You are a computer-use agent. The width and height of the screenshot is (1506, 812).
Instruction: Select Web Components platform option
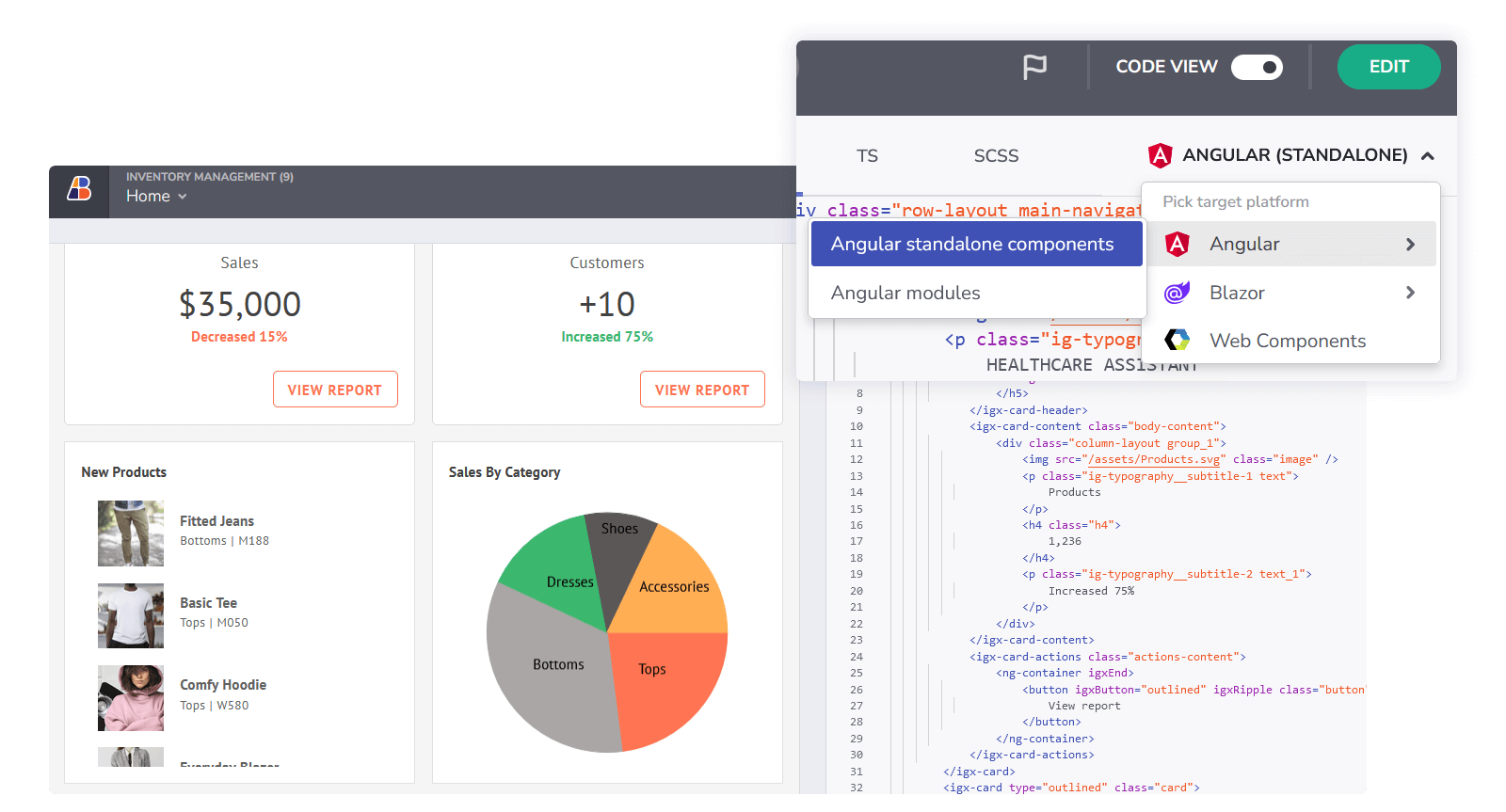coord(1290,341)
